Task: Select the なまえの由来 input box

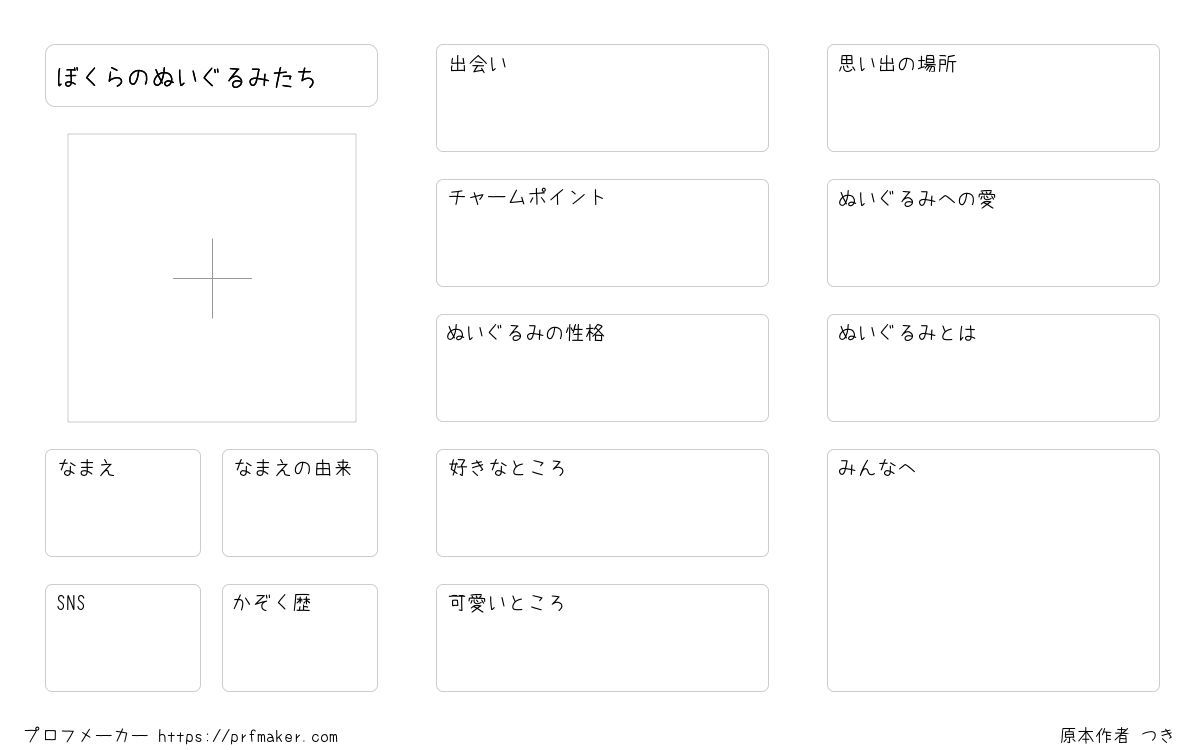Action: (300, 503)
